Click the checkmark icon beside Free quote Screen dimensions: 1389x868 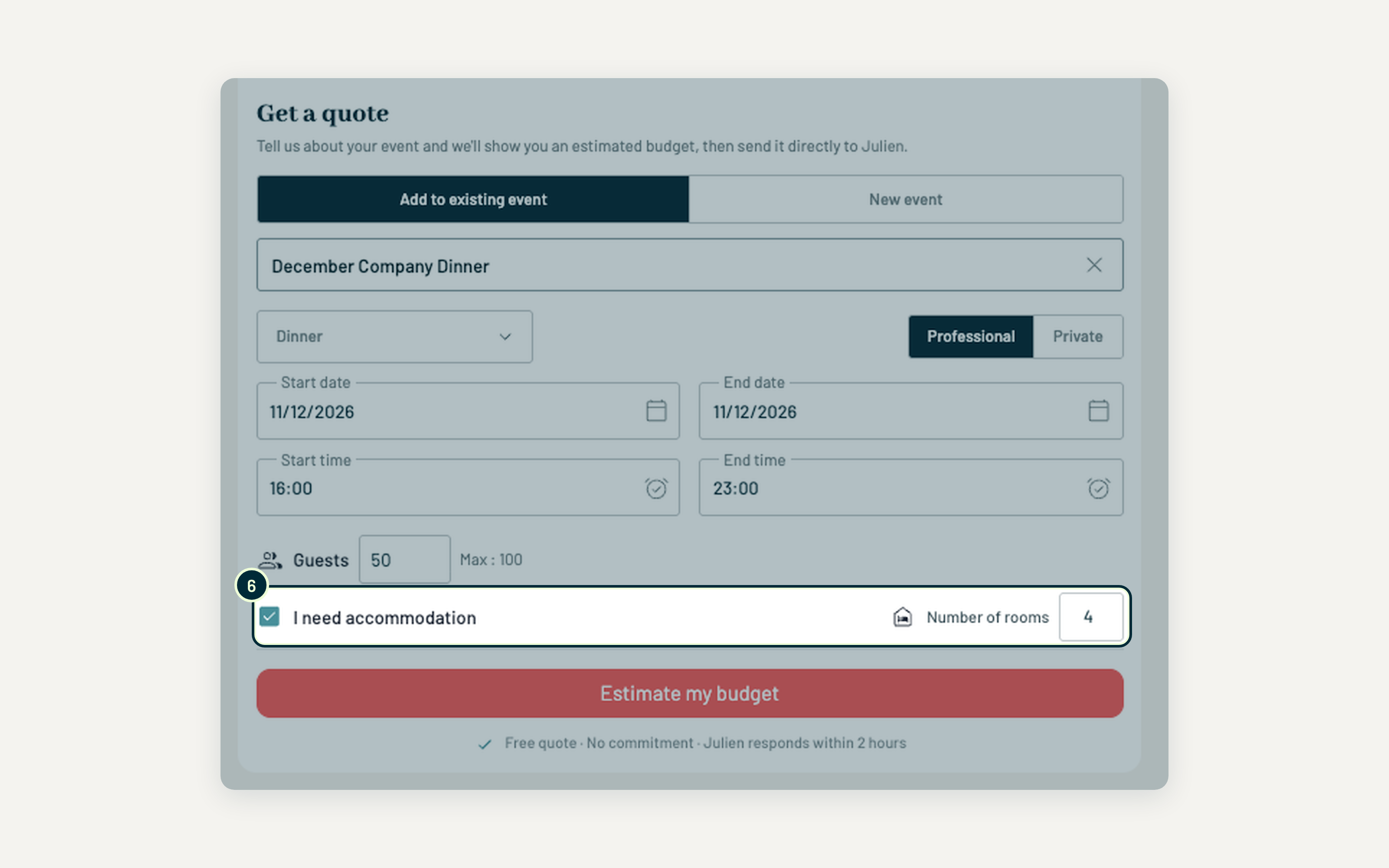[x=485, y=744]
